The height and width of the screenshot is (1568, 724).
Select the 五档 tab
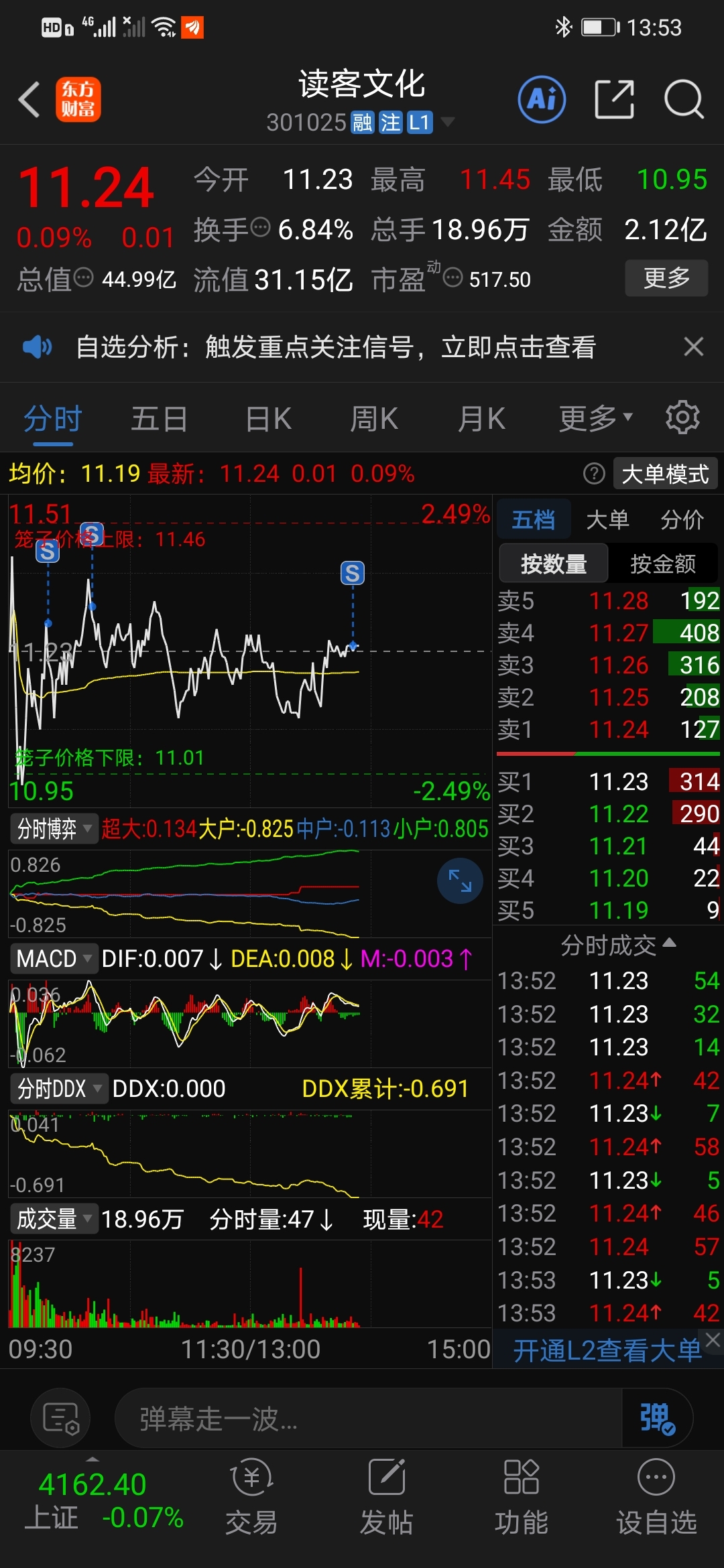(x=534, y=519)
